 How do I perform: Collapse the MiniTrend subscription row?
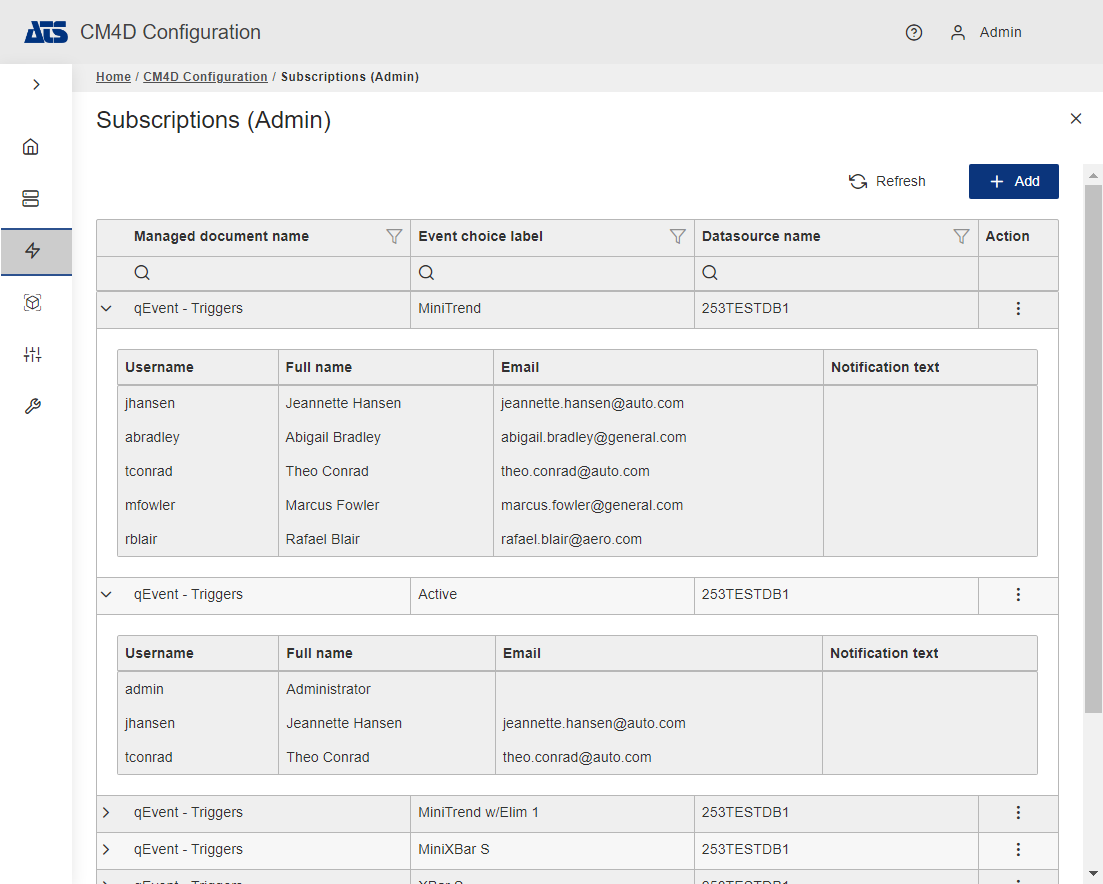point(107,309)
